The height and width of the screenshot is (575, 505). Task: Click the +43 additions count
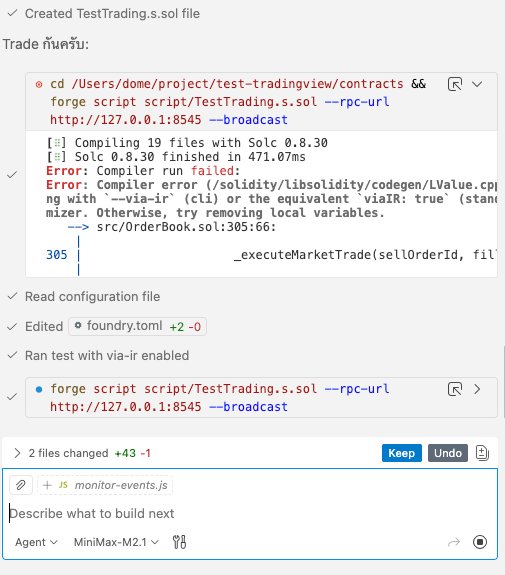pyautogui.click(x=125, y=453)
